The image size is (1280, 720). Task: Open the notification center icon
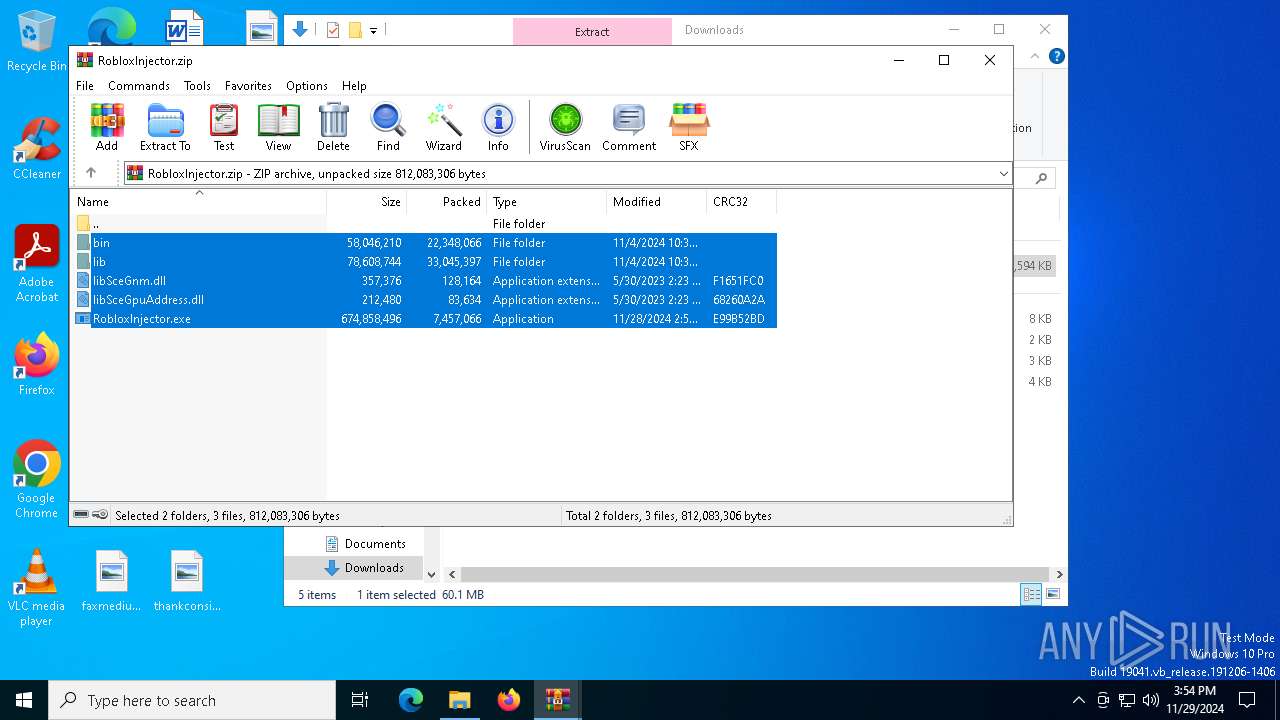click(x=1247, y=700)
